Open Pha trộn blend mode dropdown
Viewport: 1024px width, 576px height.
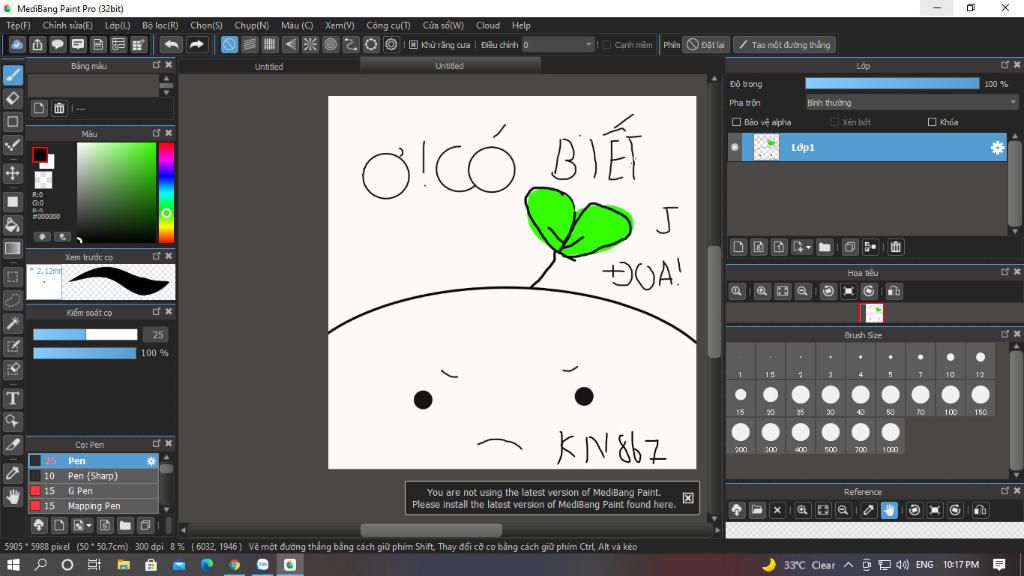click(912, 103)
